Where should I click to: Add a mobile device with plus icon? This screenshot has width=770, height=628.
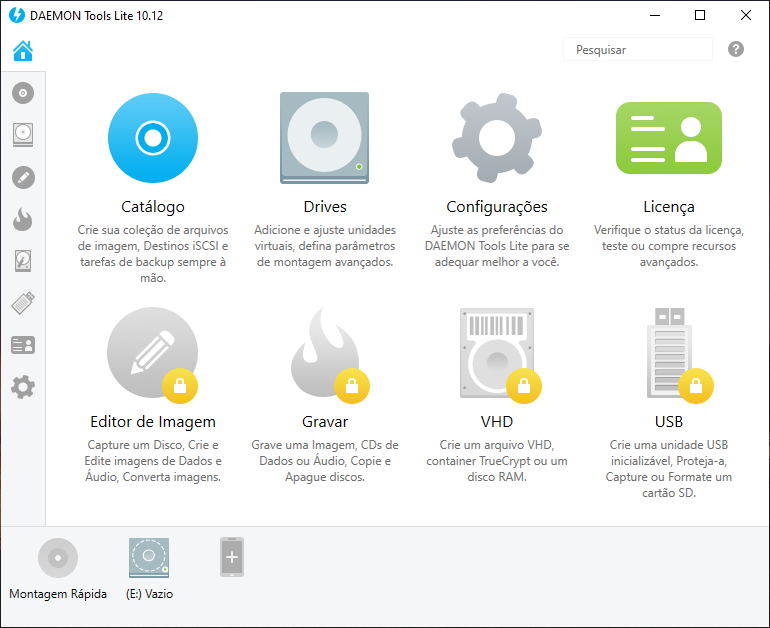click(232, 557)
